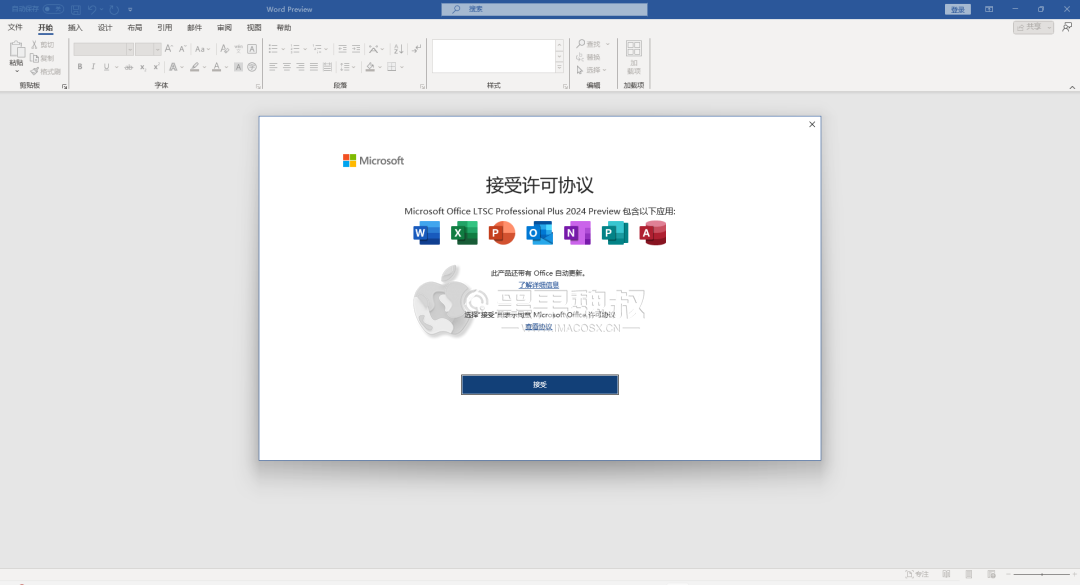Open the 了解详细信息 link
The image size is (1080, 585).
540,285
